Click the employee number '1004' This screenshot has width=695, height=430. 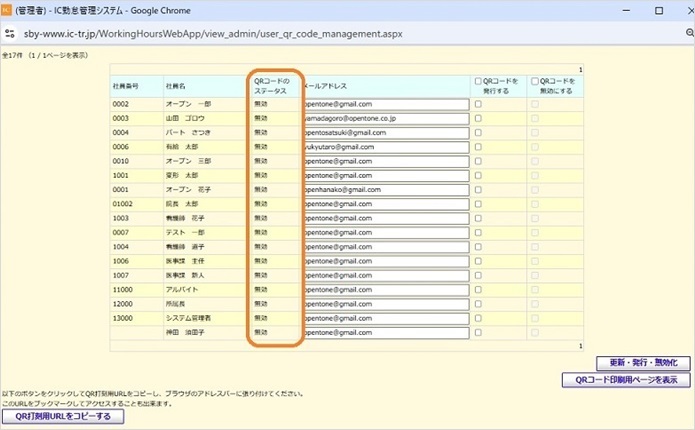point(121,247)
